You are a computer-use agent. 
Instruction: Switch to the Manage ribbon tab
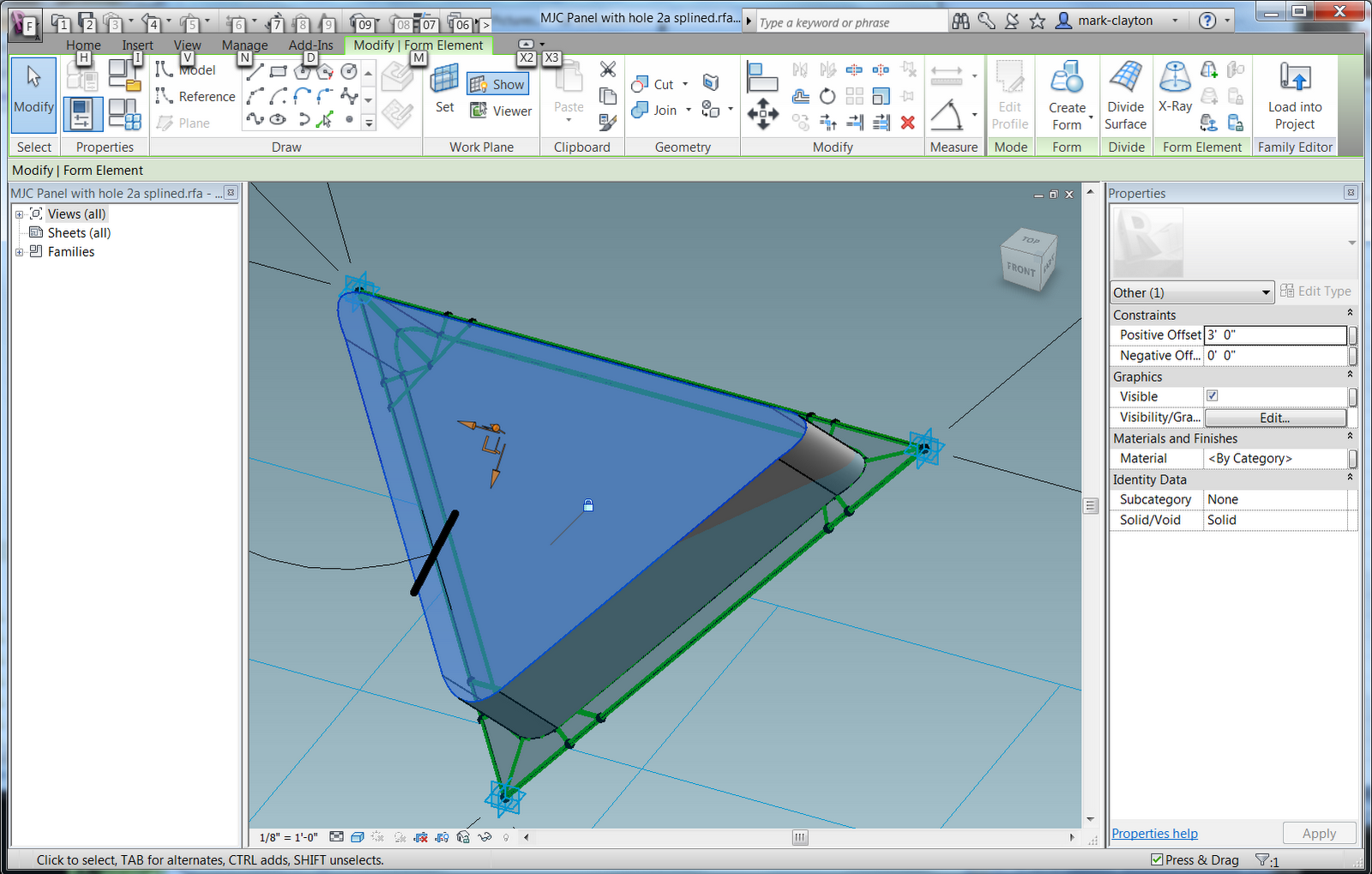point(244,45)
